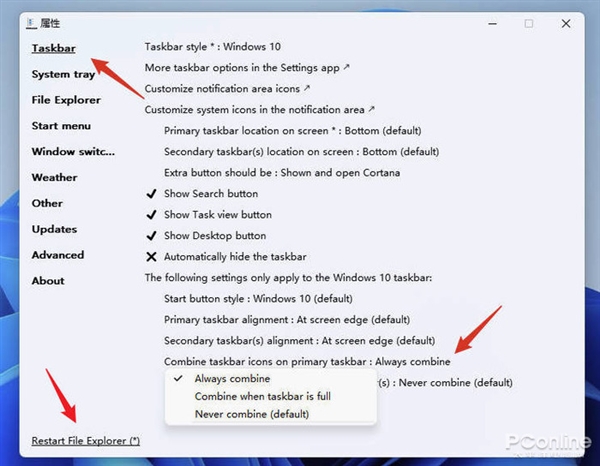
Task: Open the Weather section
Action: tap(54, 178)
